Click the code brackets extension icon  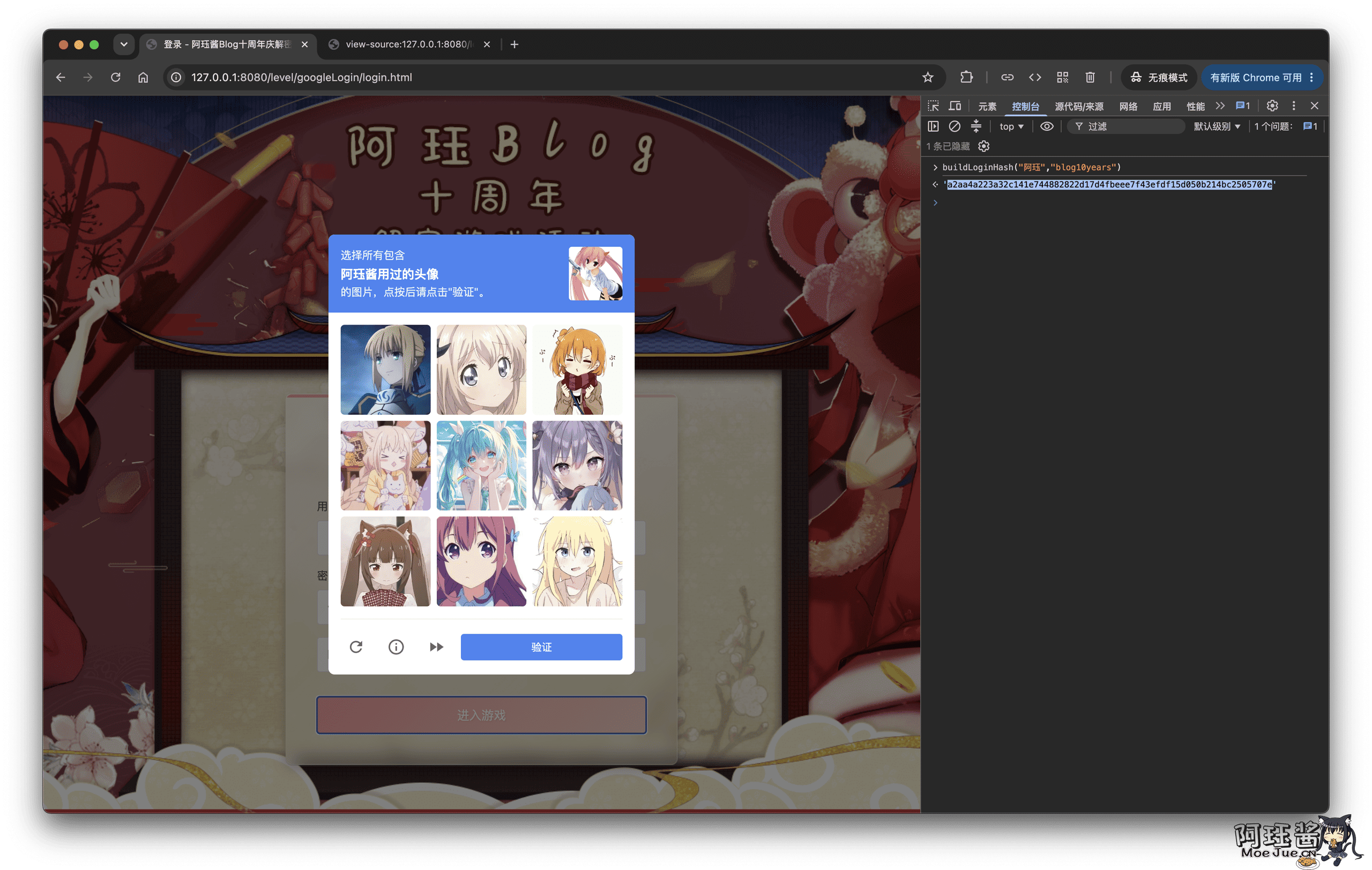coord(1035,78)
